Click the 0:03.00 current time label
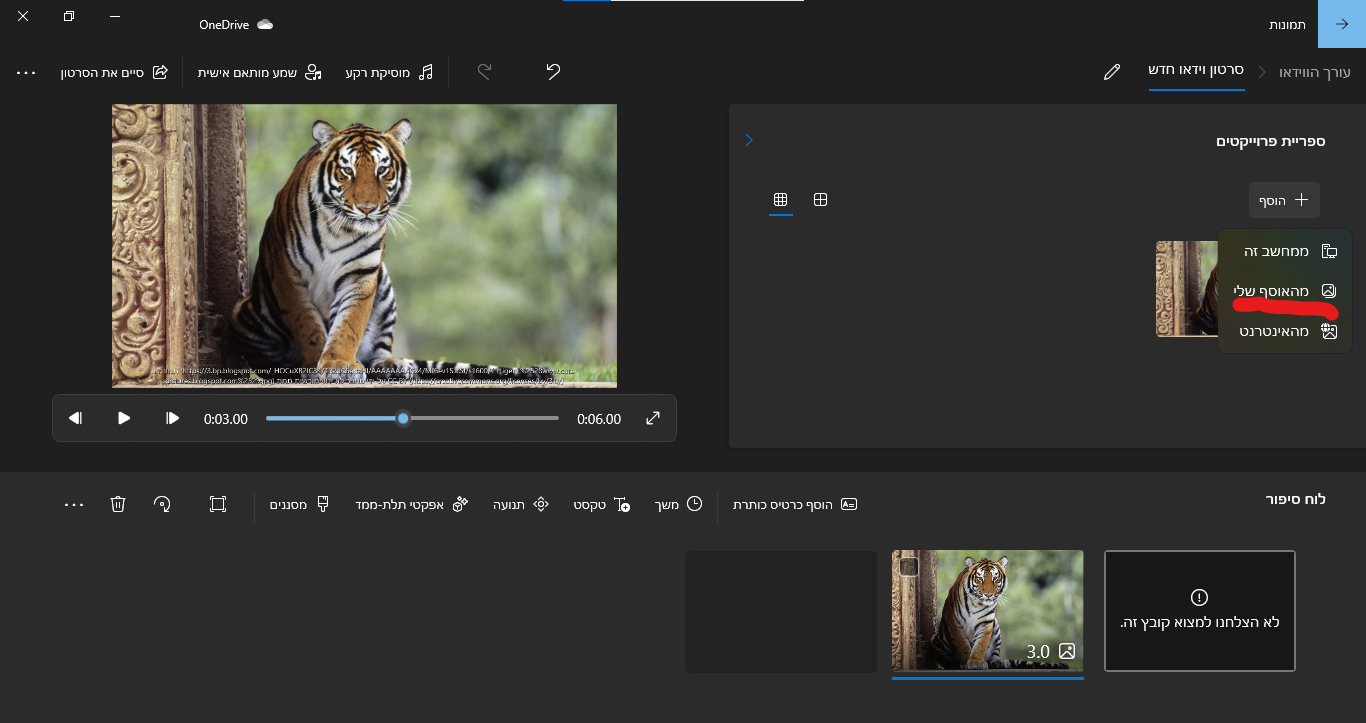 [226, 419]
